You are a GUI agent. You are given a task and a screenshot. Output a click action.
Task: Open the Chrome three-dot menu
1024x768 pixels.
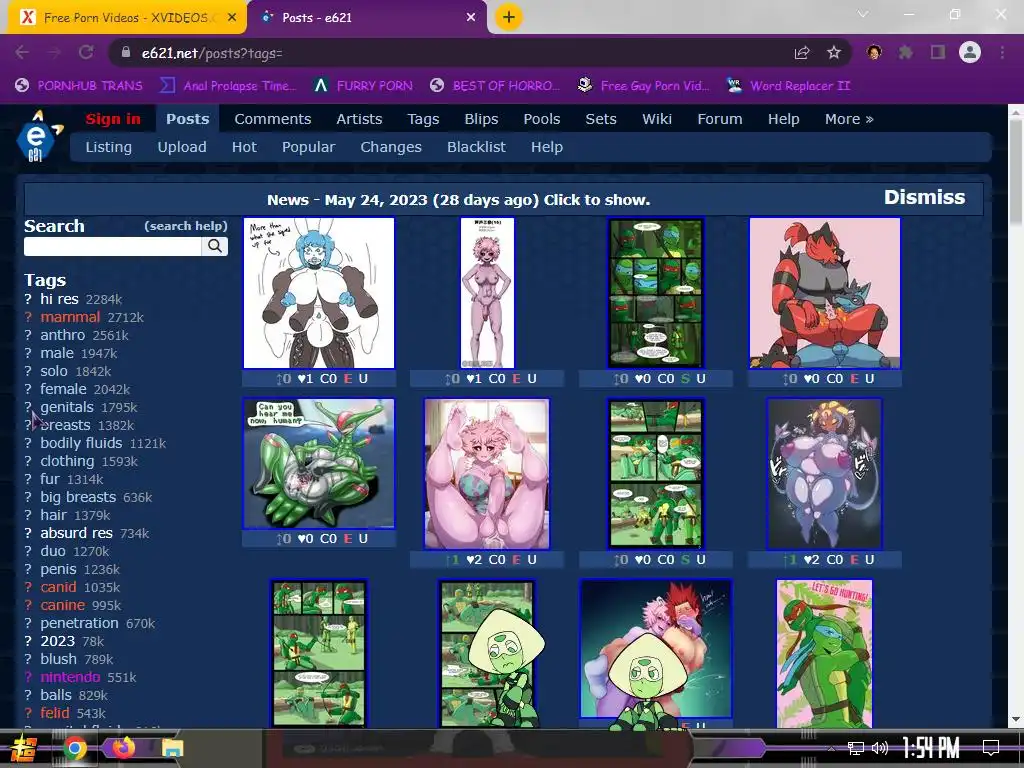(1002, 53)
